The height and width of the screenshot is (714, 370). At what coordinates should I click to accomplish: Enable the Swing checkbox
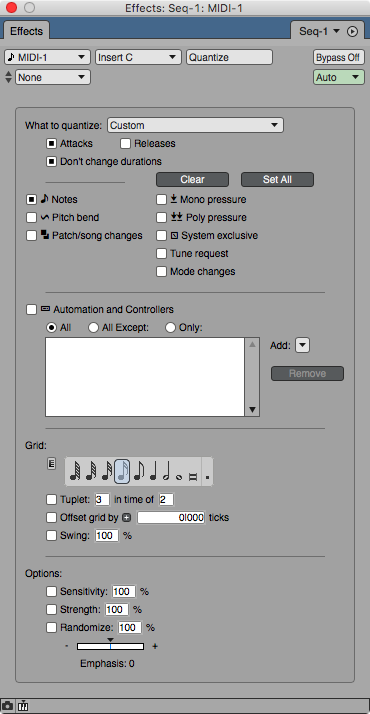[51, 536]
